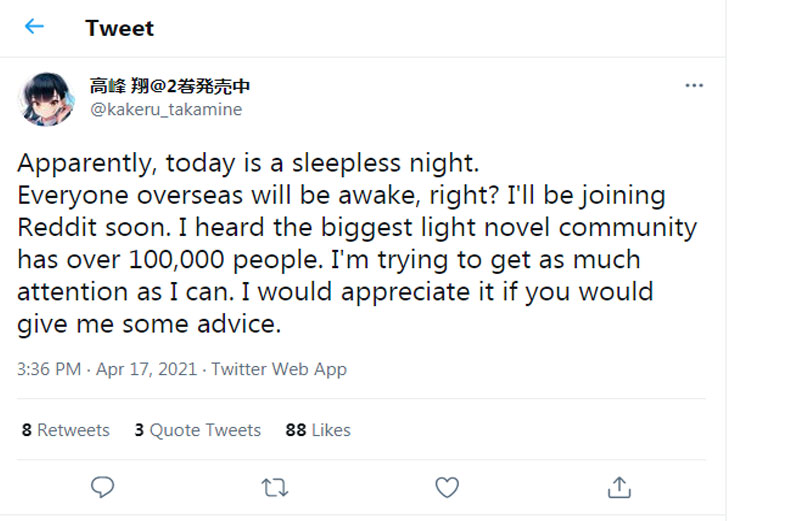Click the Share upload icon
The image size is (802, 521).
620,487
